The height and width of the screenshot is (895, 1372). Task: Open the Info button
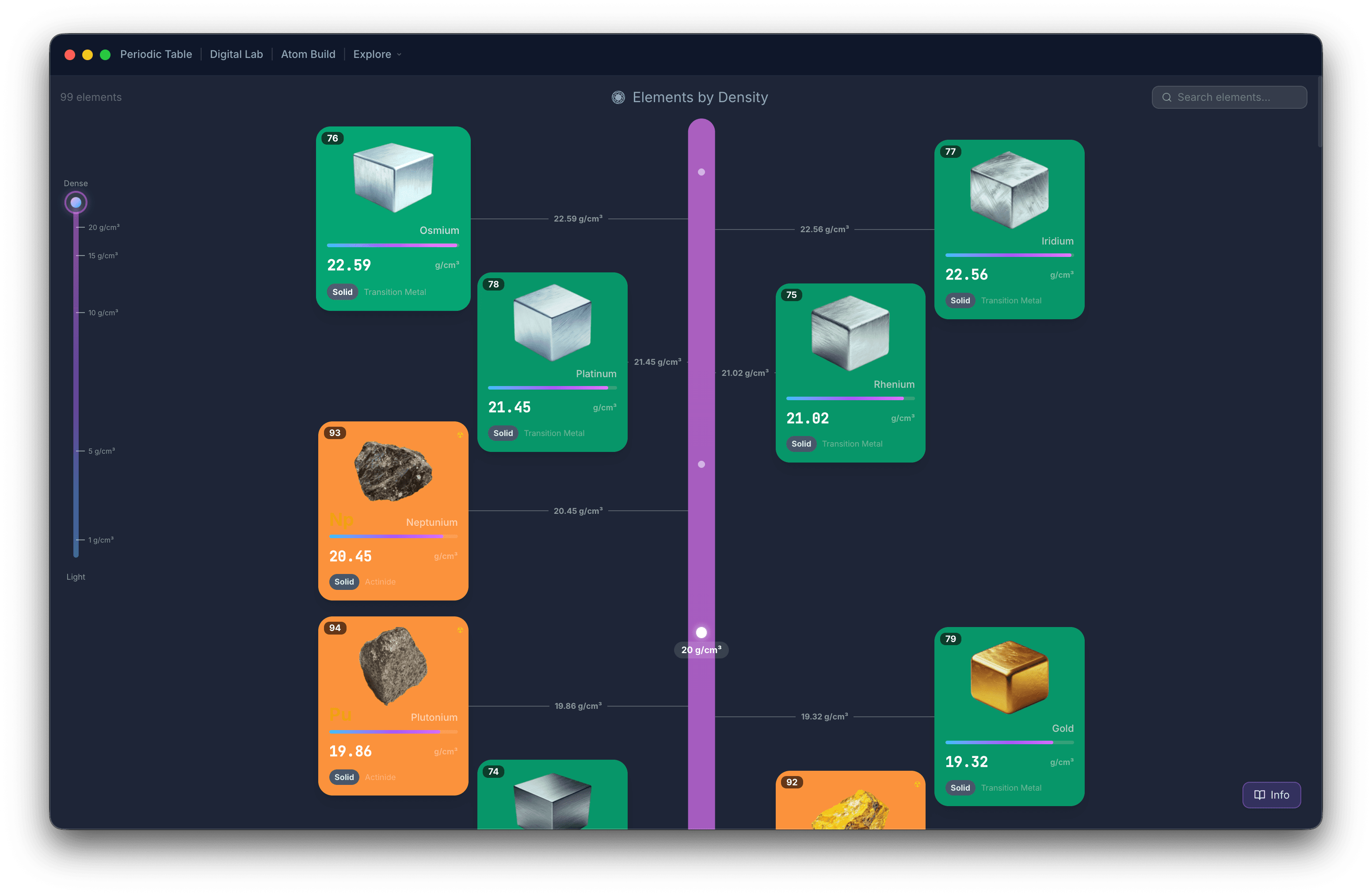1271,795
